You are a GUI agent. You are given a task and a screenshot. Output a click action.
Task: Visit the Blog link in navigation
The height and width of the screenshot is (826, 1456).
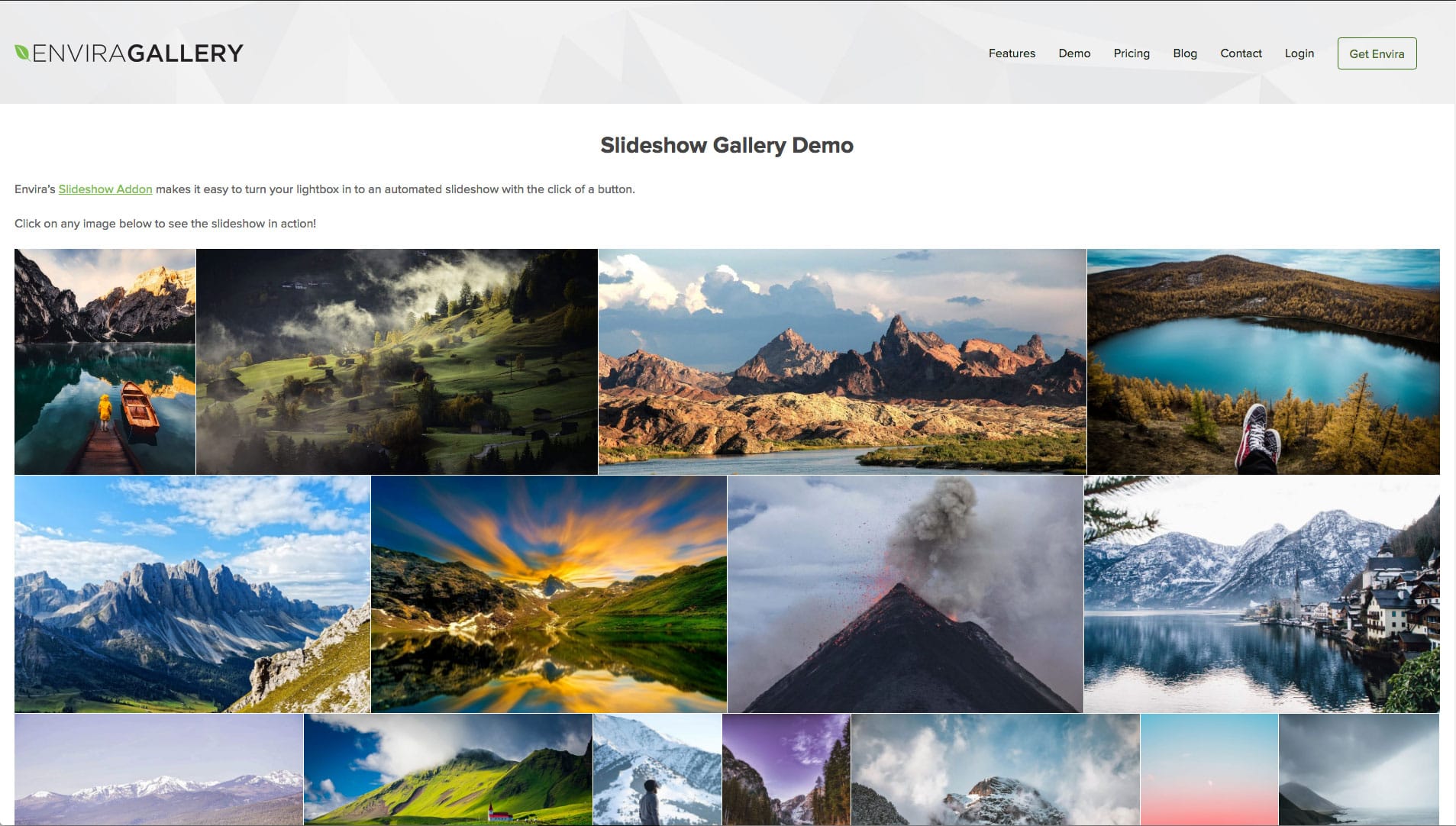1184,53
